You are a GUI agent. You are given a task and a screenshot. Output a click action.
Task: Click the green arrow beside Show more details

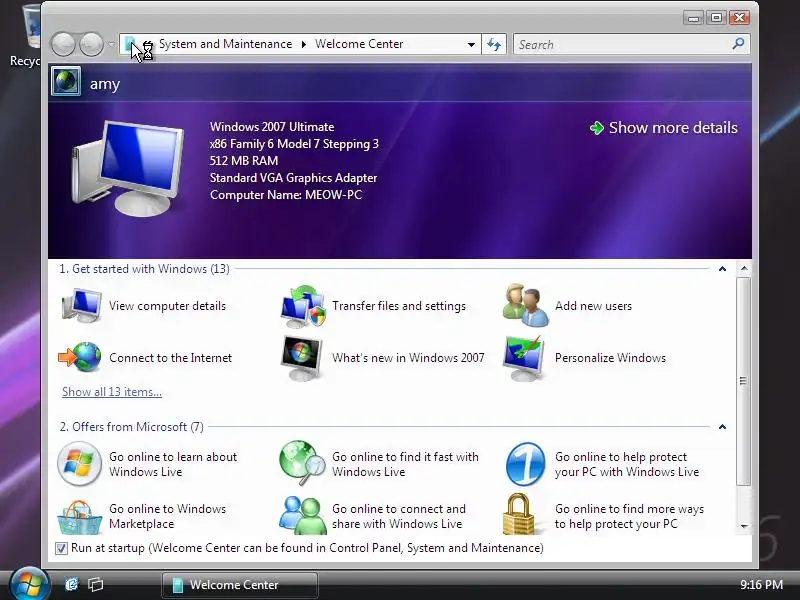596,128
